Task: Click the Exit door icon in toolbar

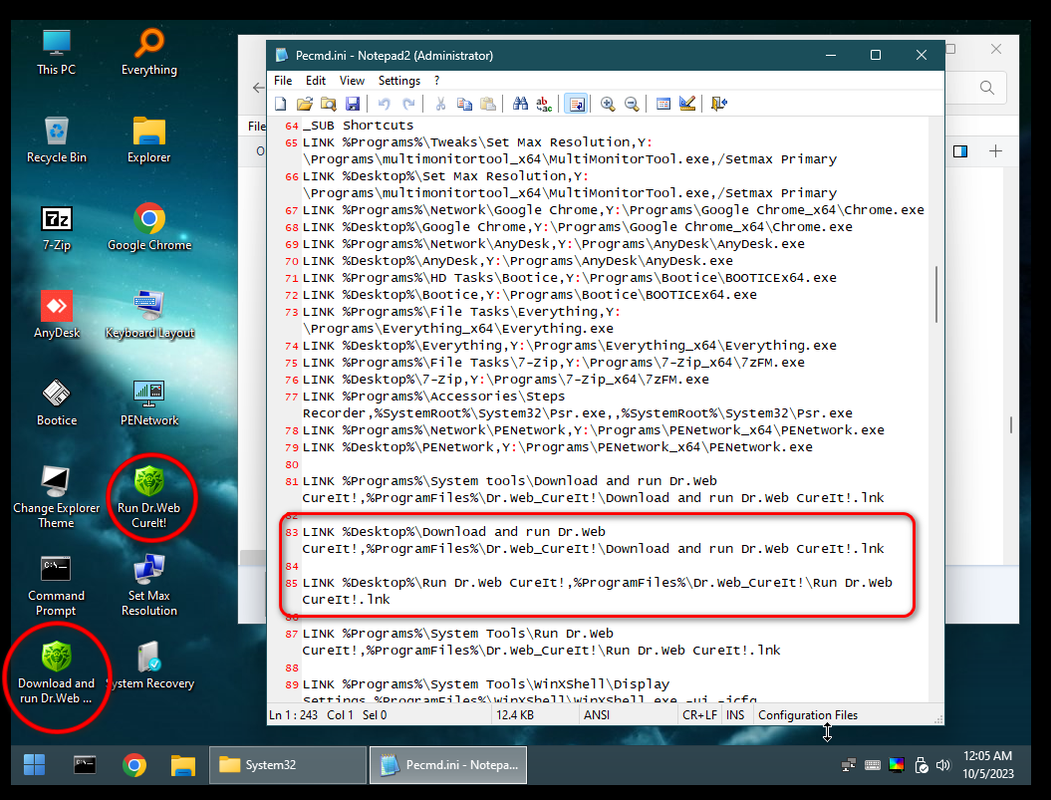Action: point(719,104)
